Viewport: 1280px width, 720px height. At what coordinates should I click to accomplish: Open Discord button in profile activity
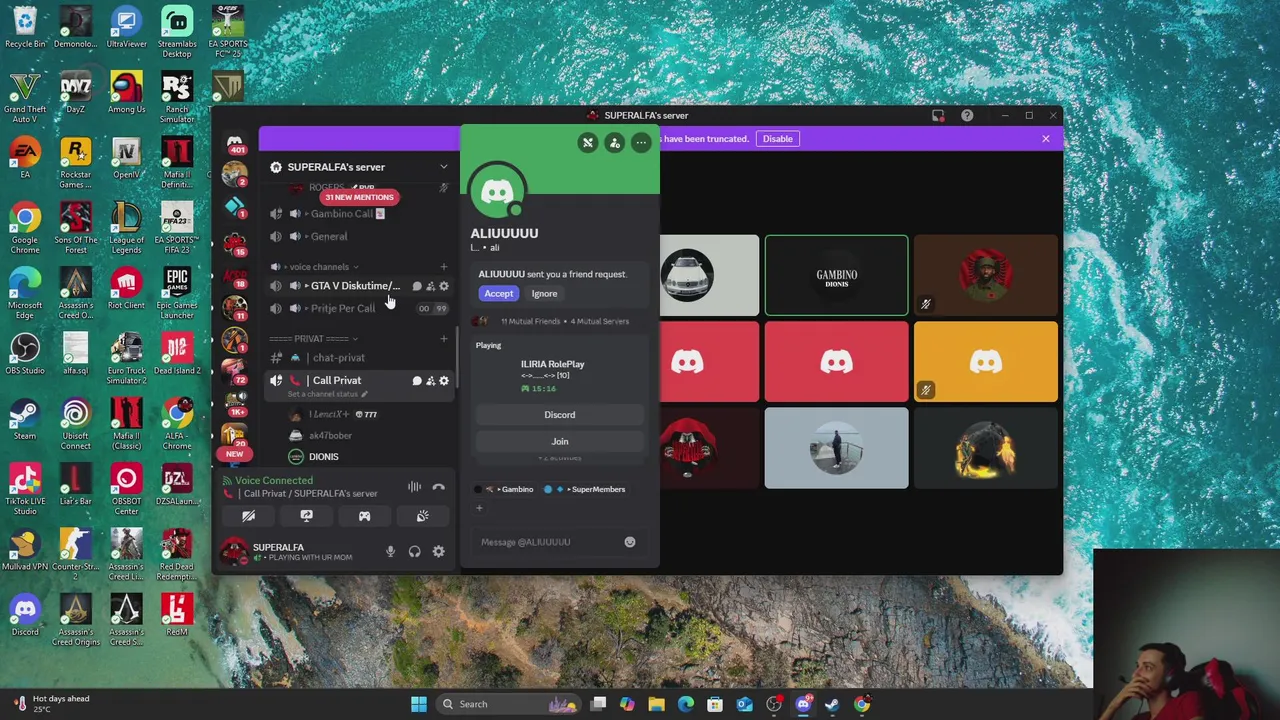[560, 415]
